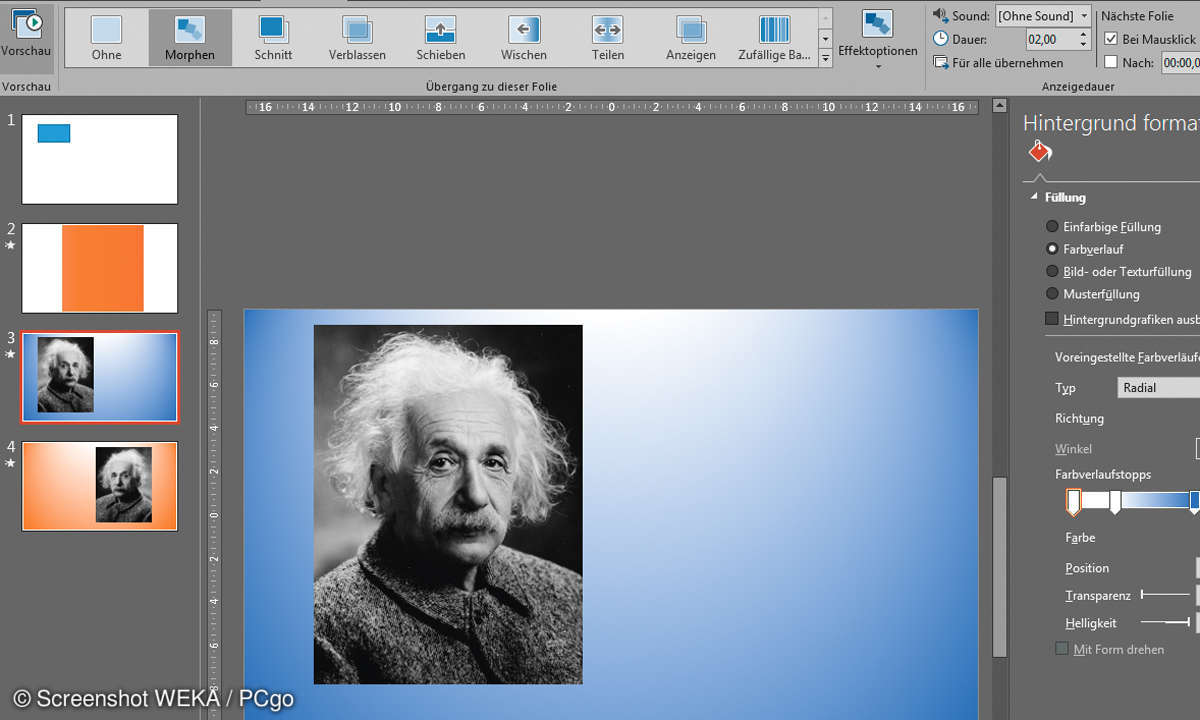
Task: Select the Anzeigen transition
Action: [691, 37]
